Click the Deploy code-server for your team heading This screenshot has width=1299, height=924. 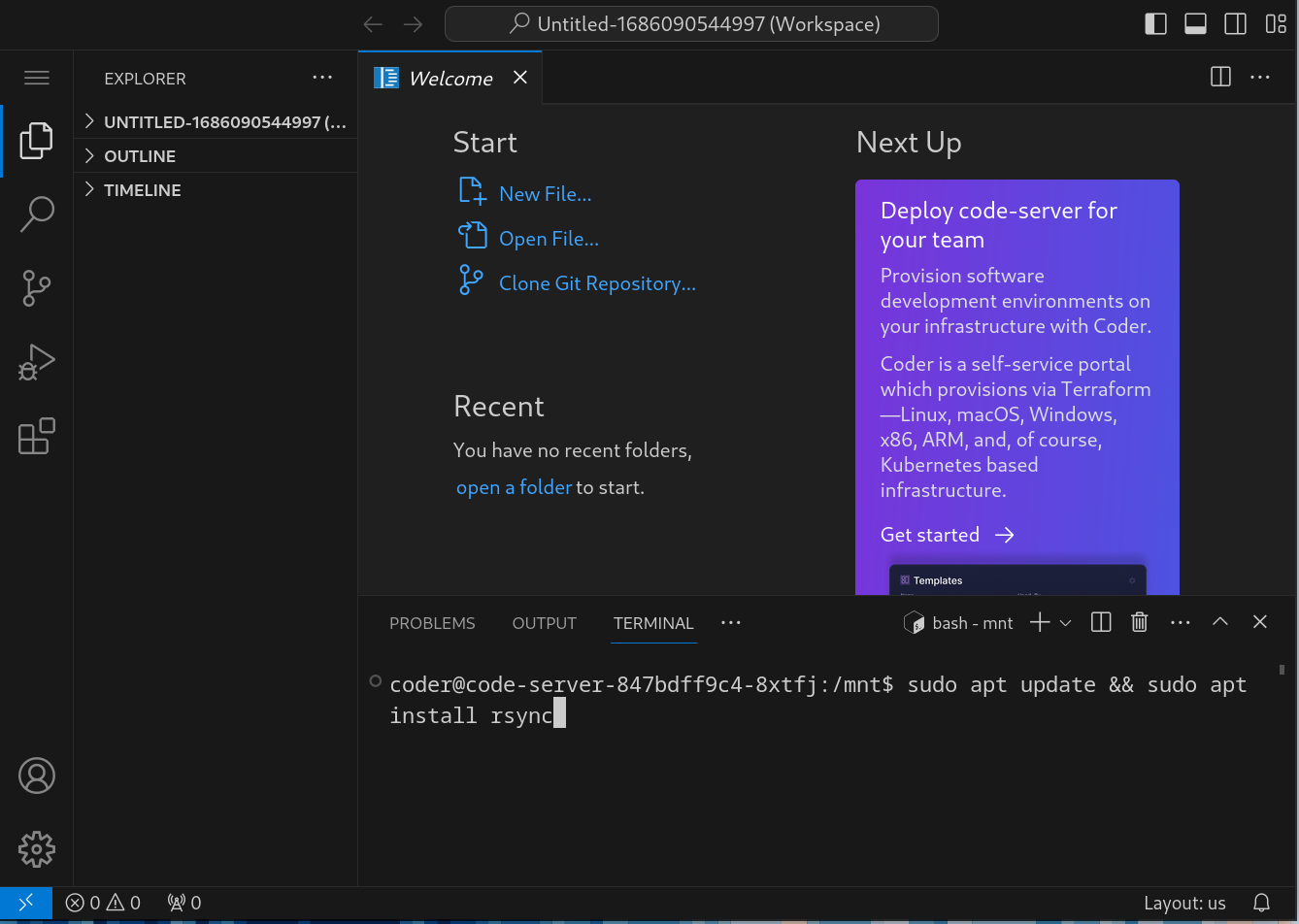click(998, 225)
